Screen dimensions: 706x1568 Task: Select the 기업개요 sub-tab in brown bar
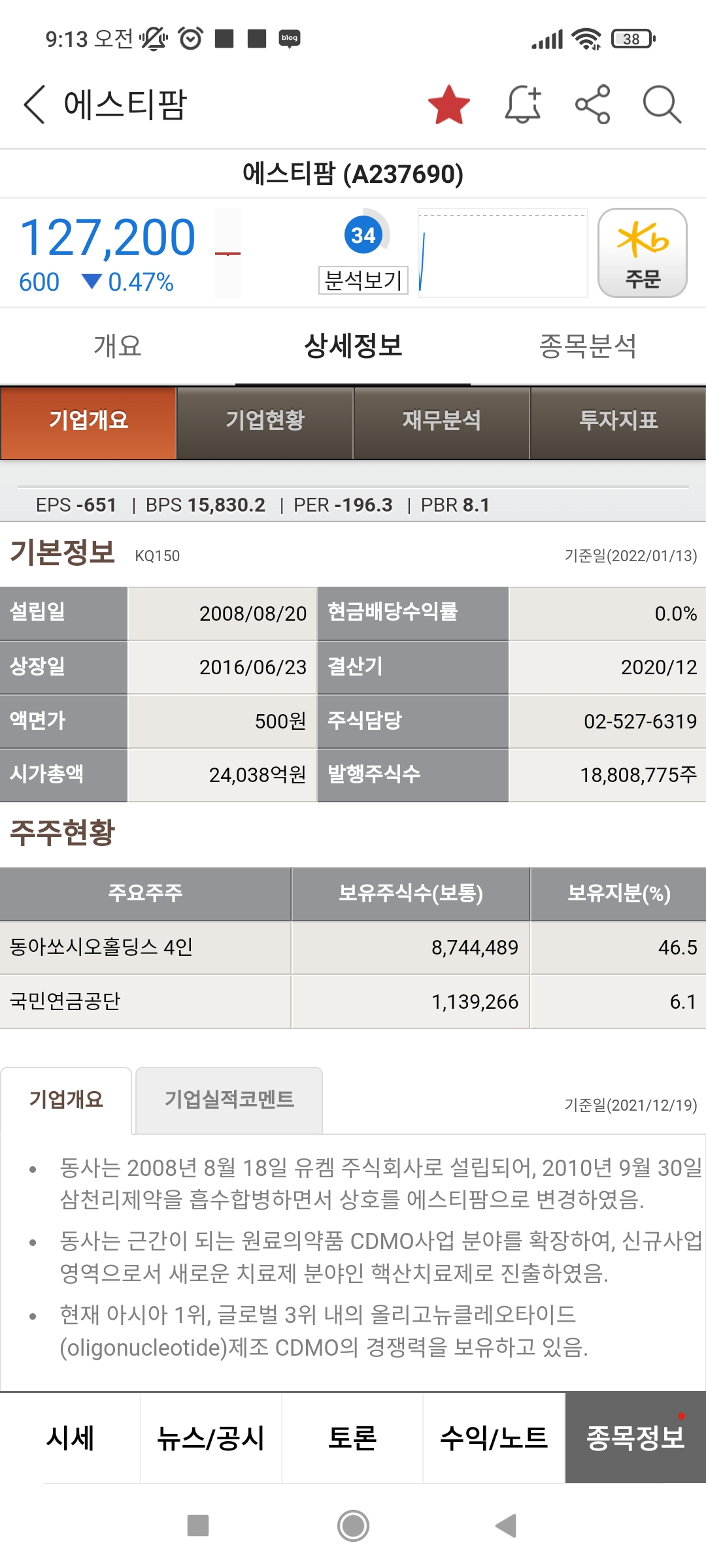pos(88,423)
